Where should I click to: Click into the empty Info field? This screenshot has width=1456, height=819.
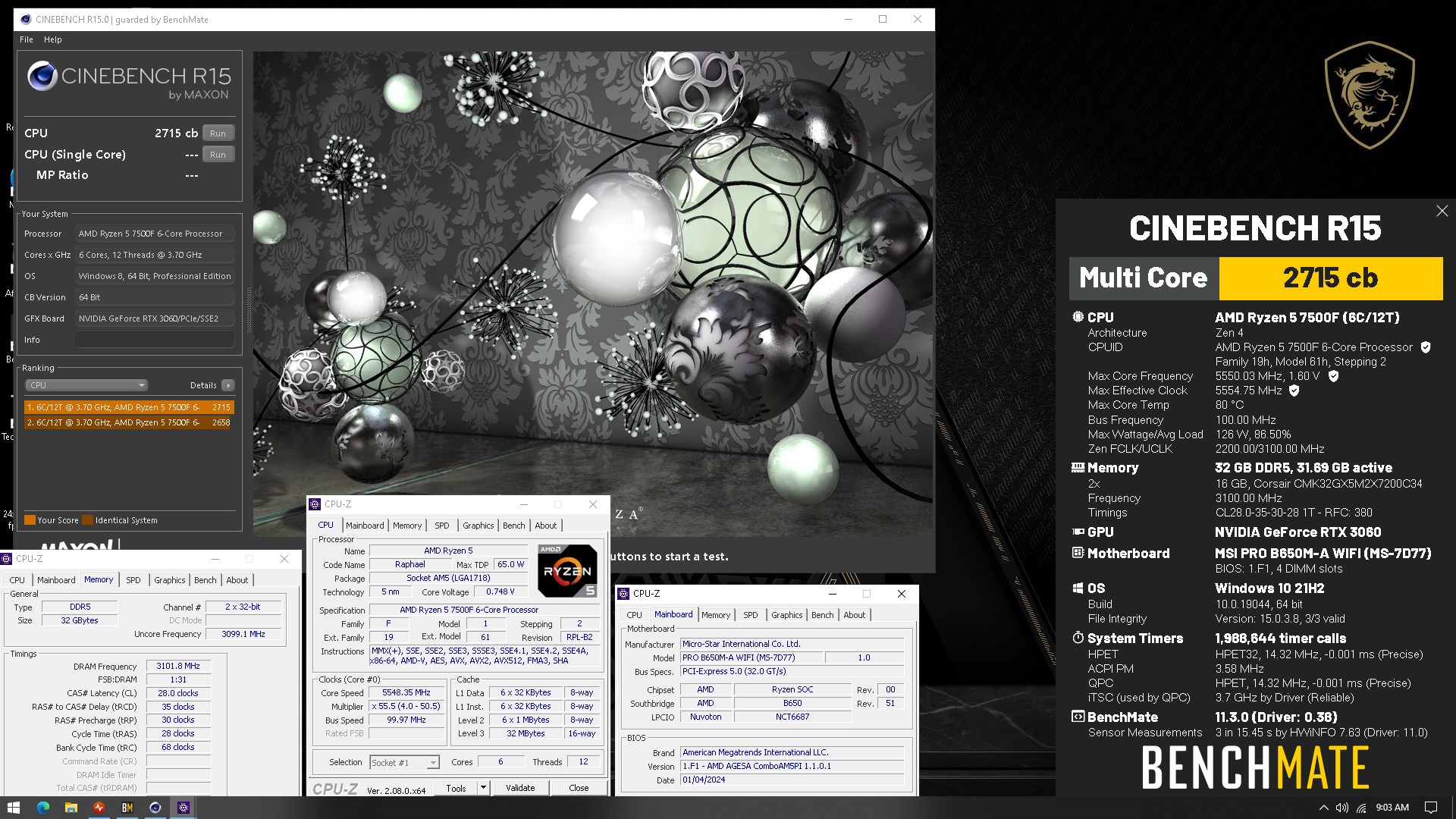[155, 340]
